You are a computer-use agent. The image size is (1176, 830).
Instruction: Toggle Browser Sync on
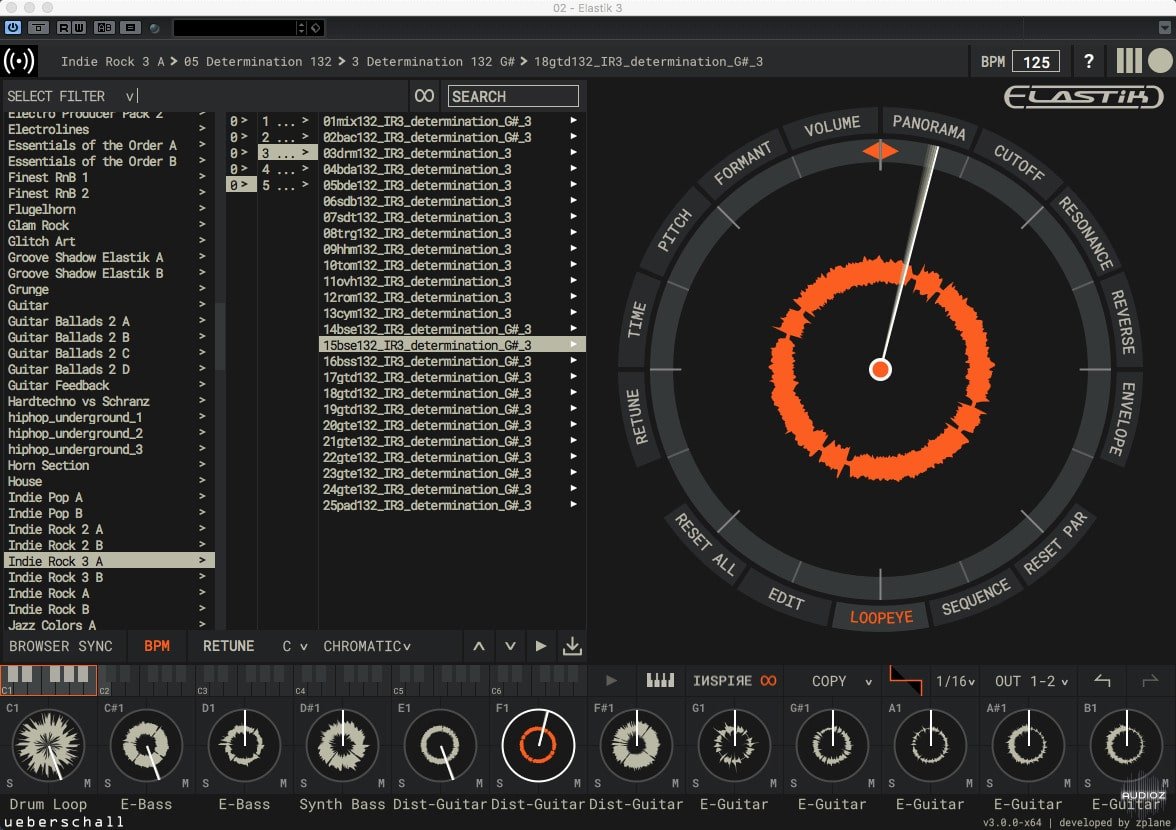pos(61,646)
